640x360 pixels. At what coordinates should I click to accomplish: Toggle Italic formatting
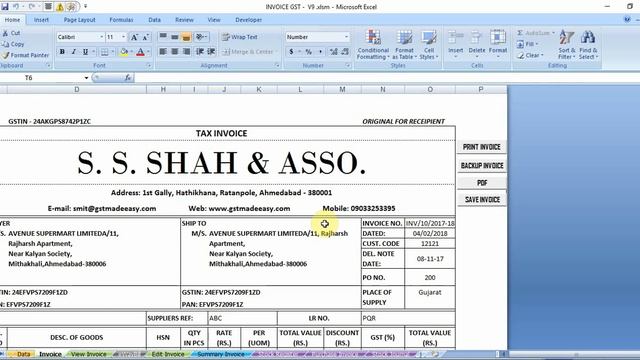point(74,52)
